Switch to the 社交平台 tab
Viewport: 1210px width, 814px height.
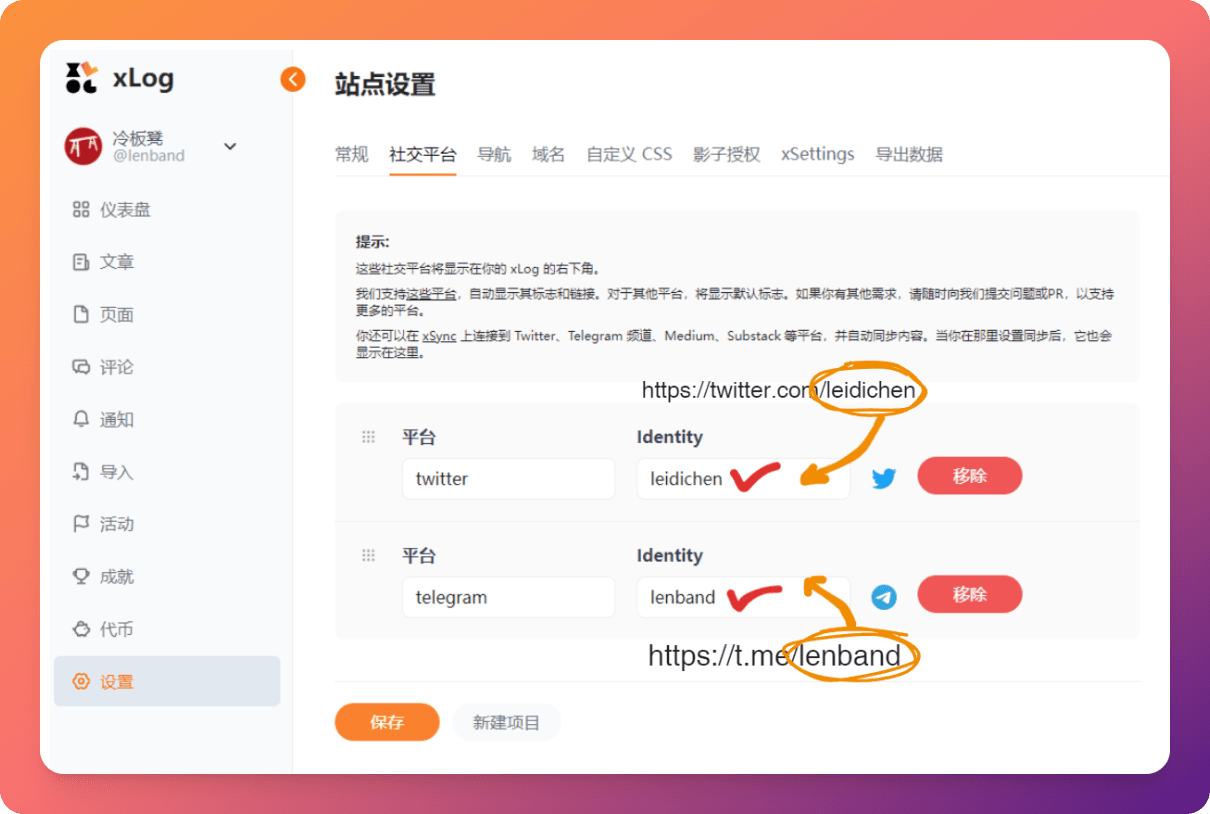(423, 155)
